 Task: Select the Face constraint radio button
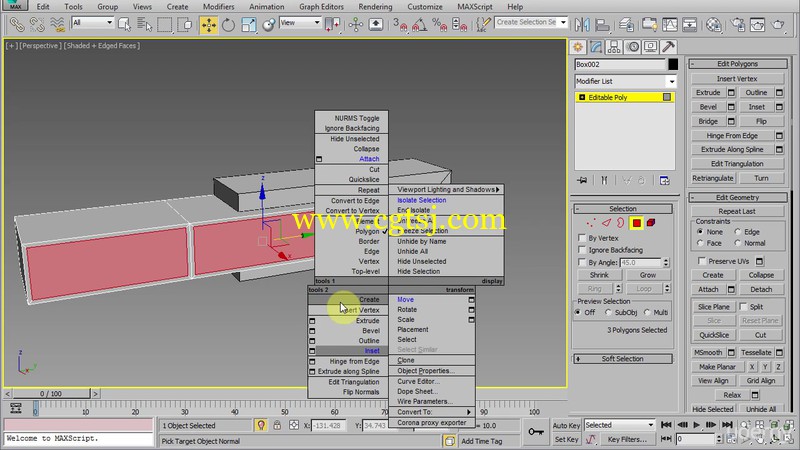[x=700, y=243]
